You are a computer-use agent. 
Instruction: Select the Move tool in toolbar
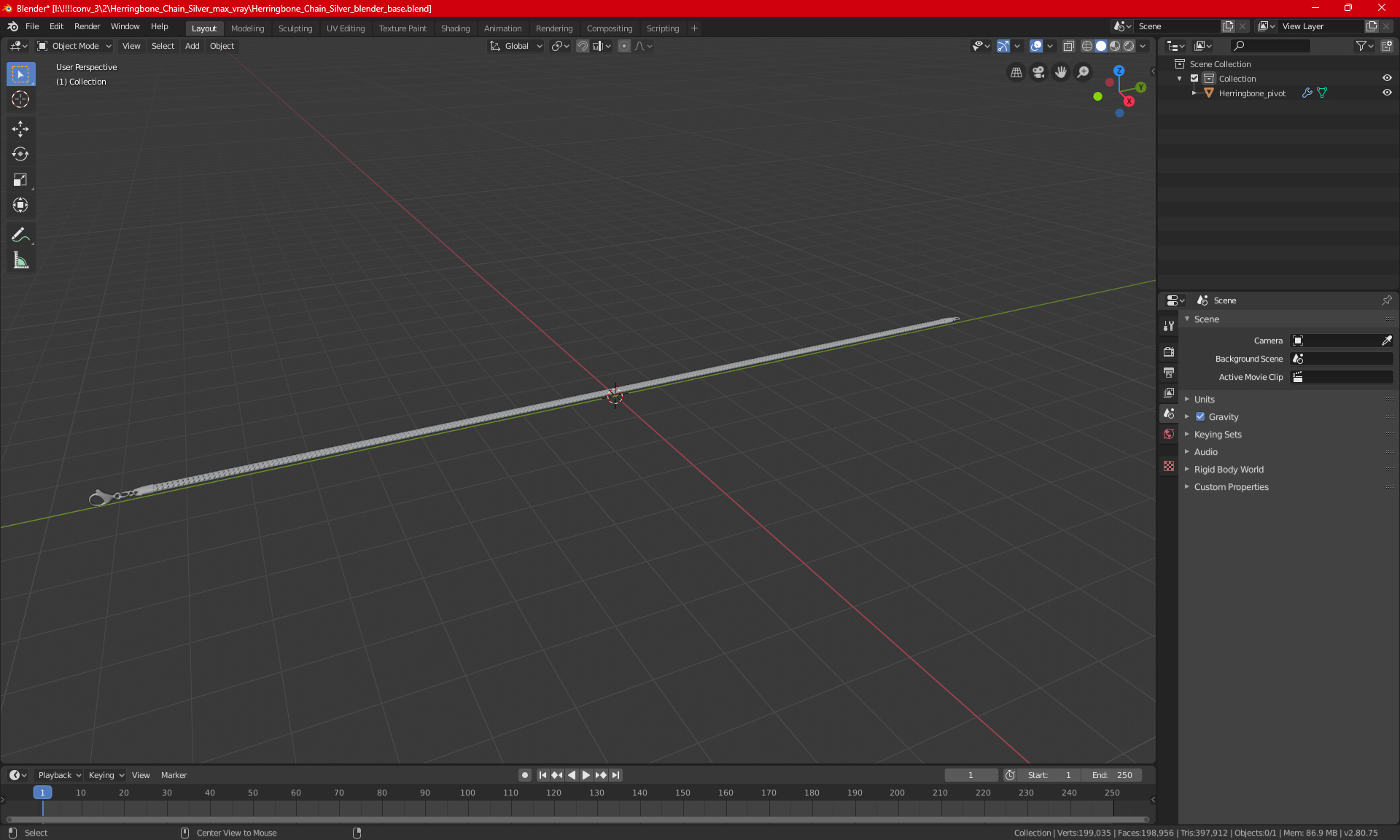20,127
